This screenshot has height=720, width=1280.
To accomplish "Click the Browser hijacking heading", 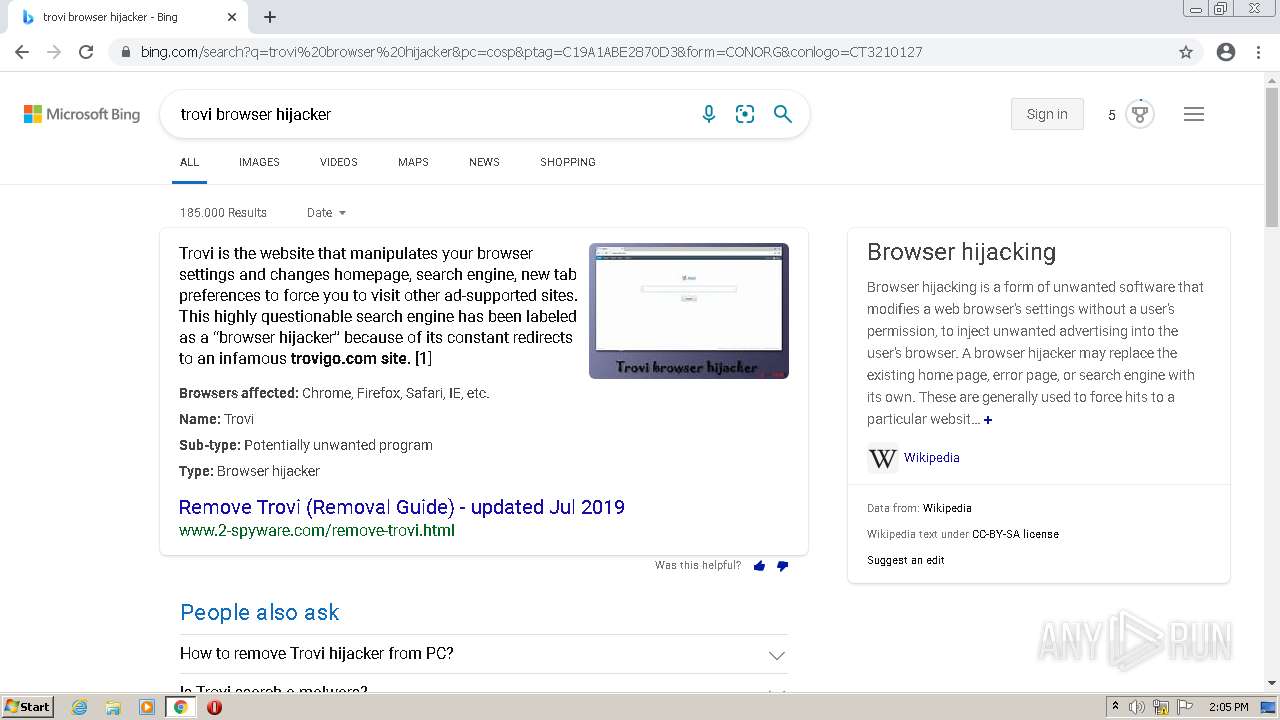I will point(961,252).
